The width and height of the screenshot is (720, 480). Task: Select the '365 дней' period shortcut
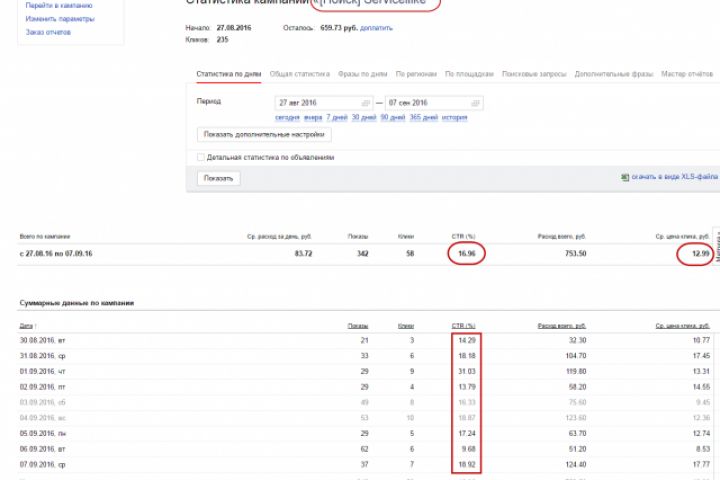click(x=424, y=118)
